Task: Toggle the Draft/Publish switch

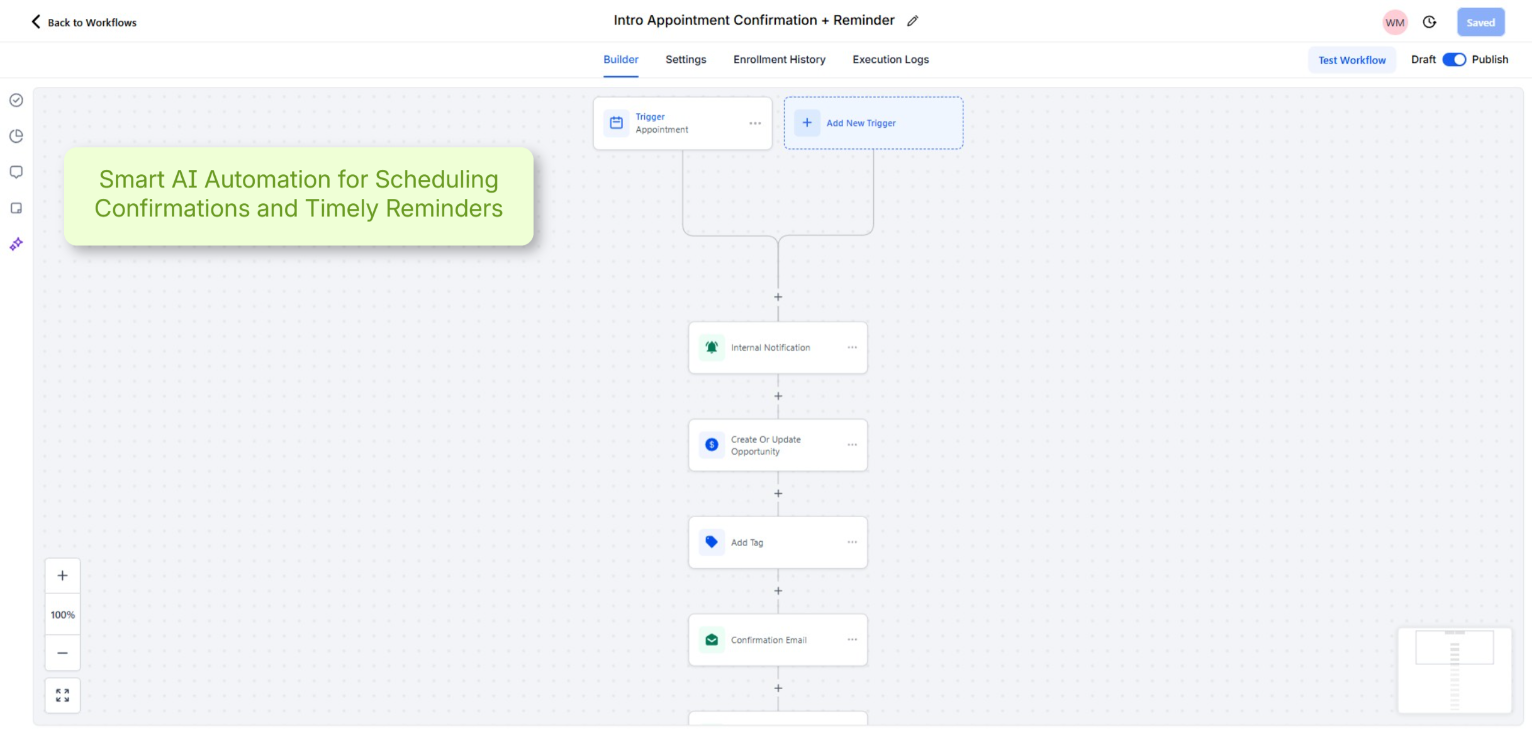Action: (1453, 60)
